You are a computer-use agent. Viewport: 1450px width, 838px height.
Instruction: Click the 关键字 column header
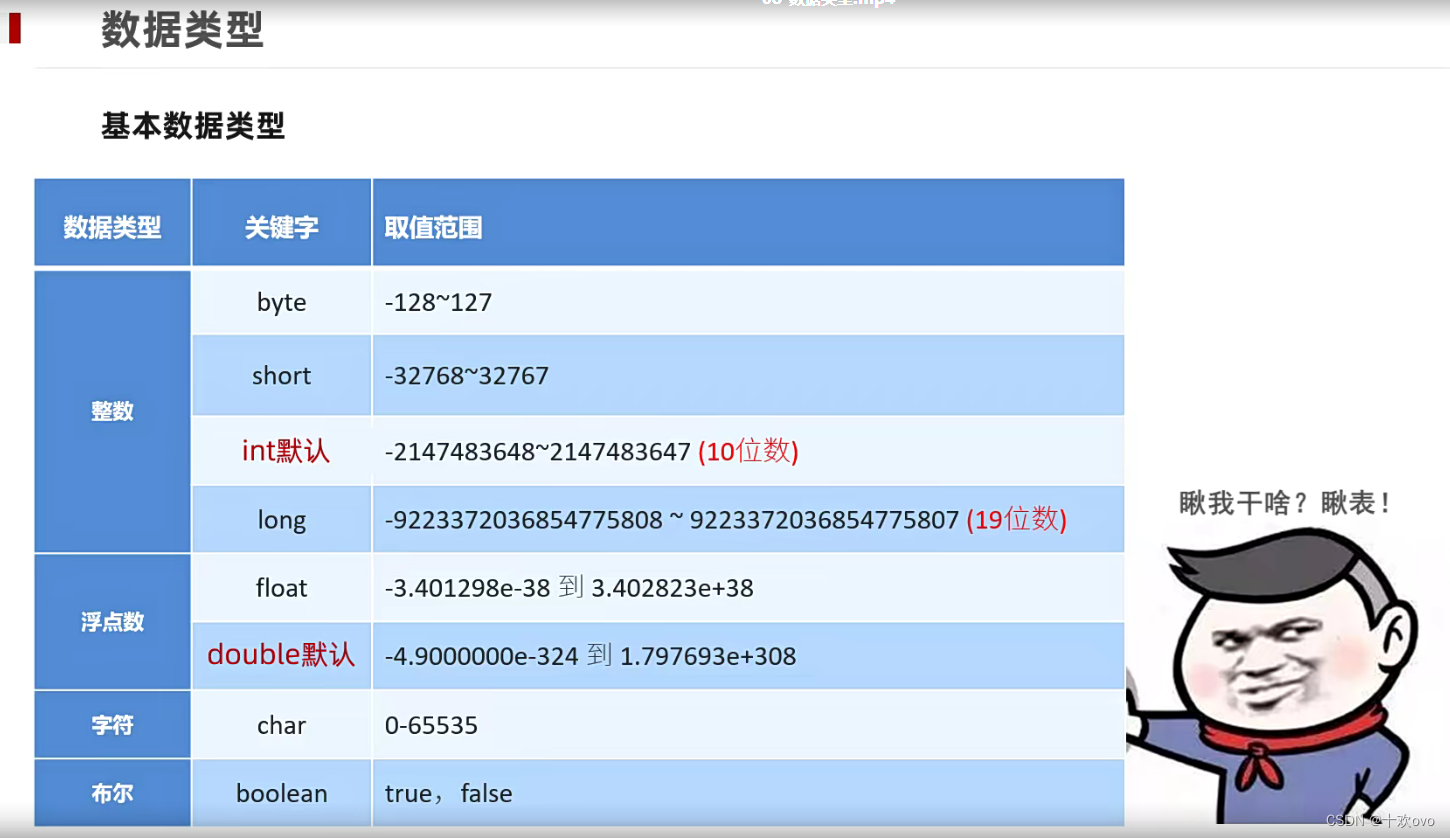281,227
